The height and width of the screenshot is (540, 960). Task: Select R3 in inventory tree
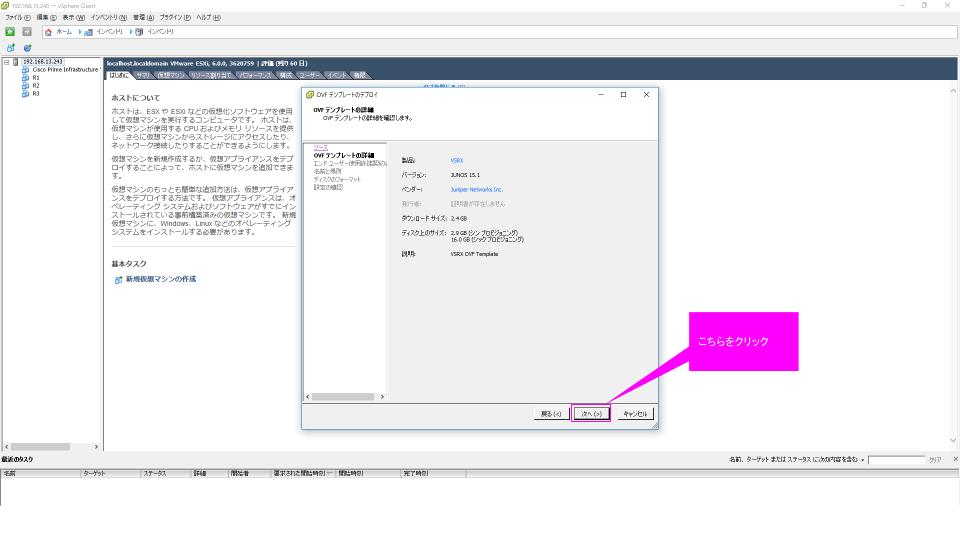(36, 94)
